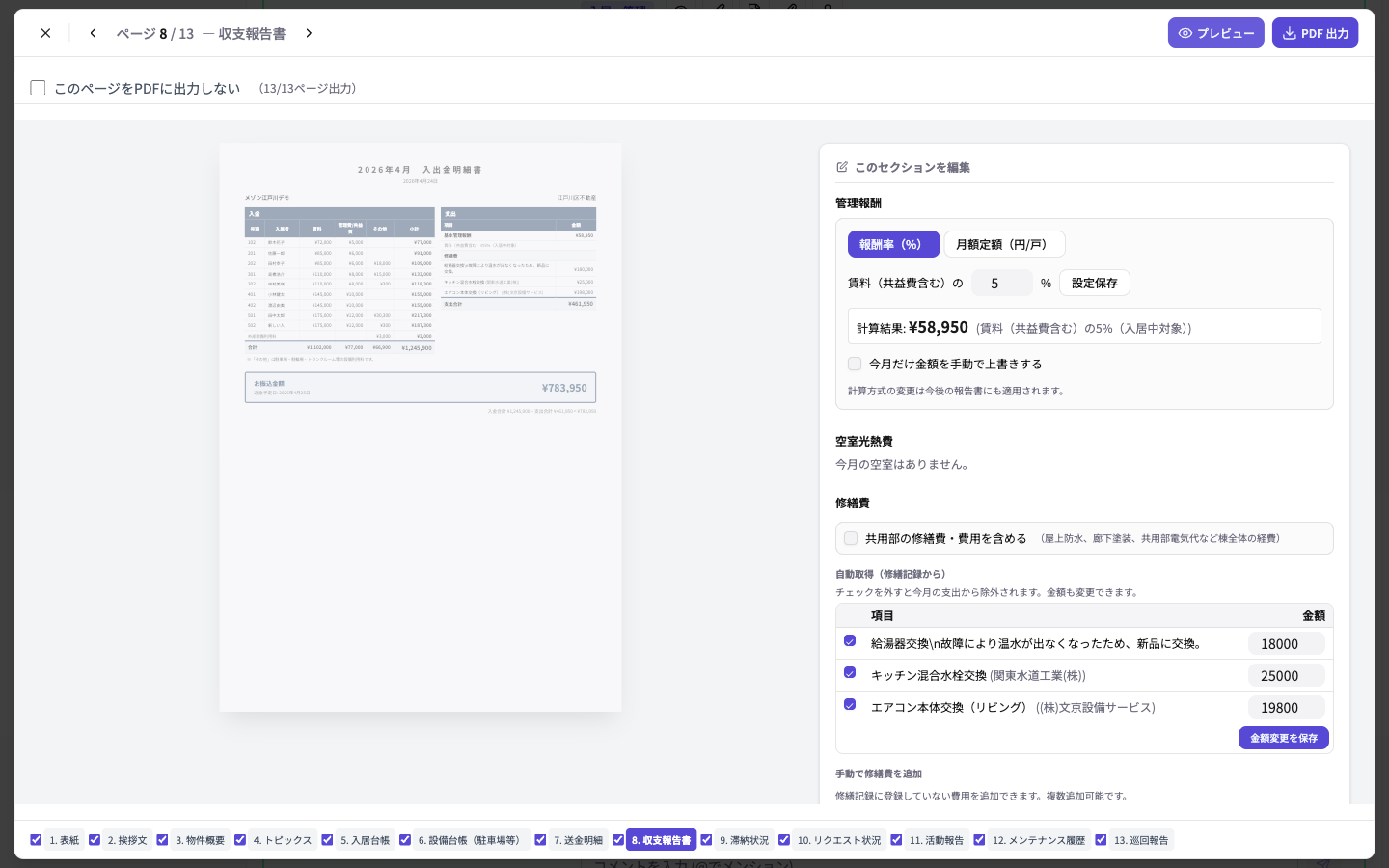Viewport: 1389px width, 868px height.
Task: Toggle checkbox for 4. トピックス
Action: (240, 840)
